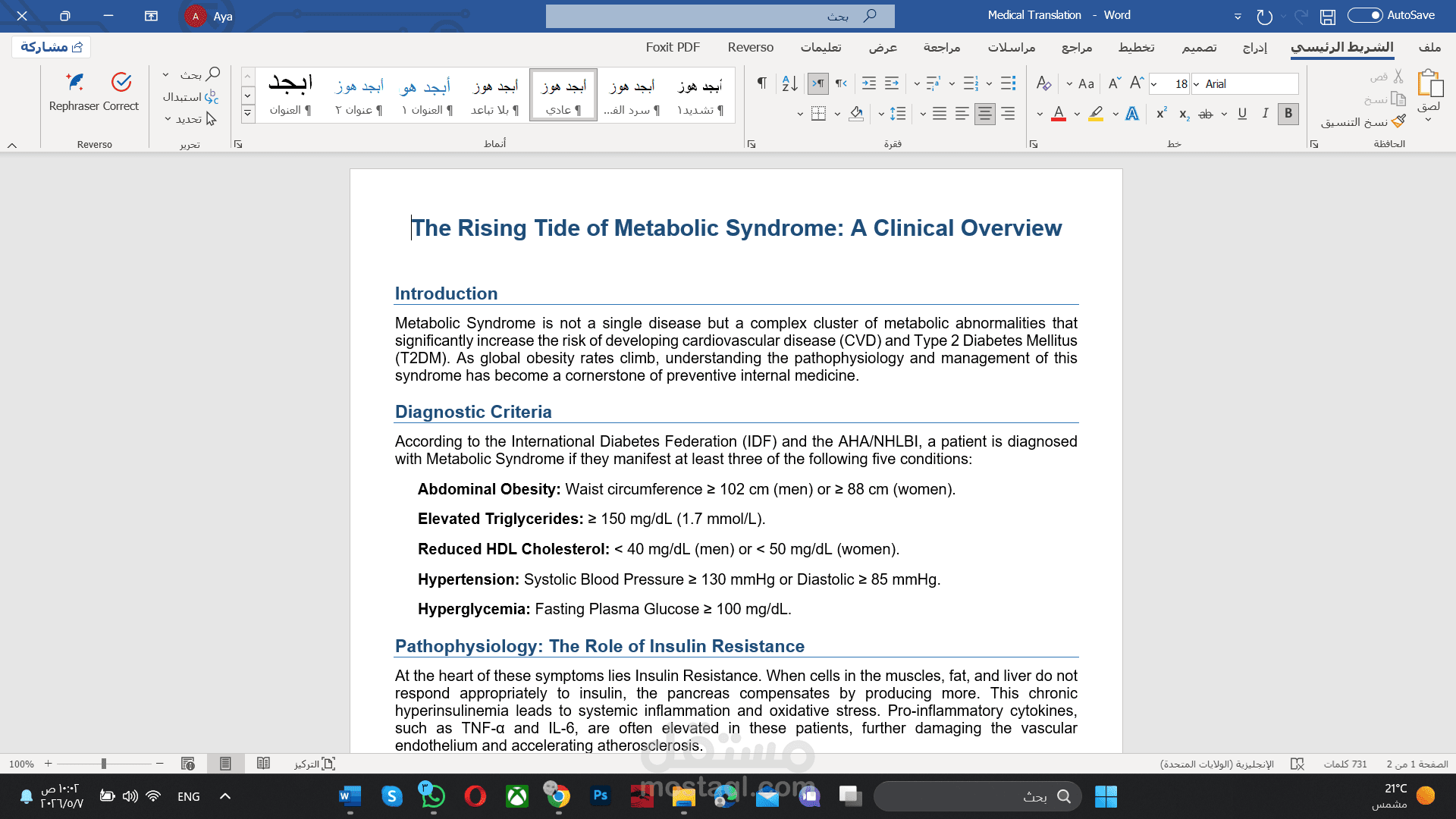Click the Paste clipboard icon
Viewport: 1456px width, 819px height.
point(1429,83)
